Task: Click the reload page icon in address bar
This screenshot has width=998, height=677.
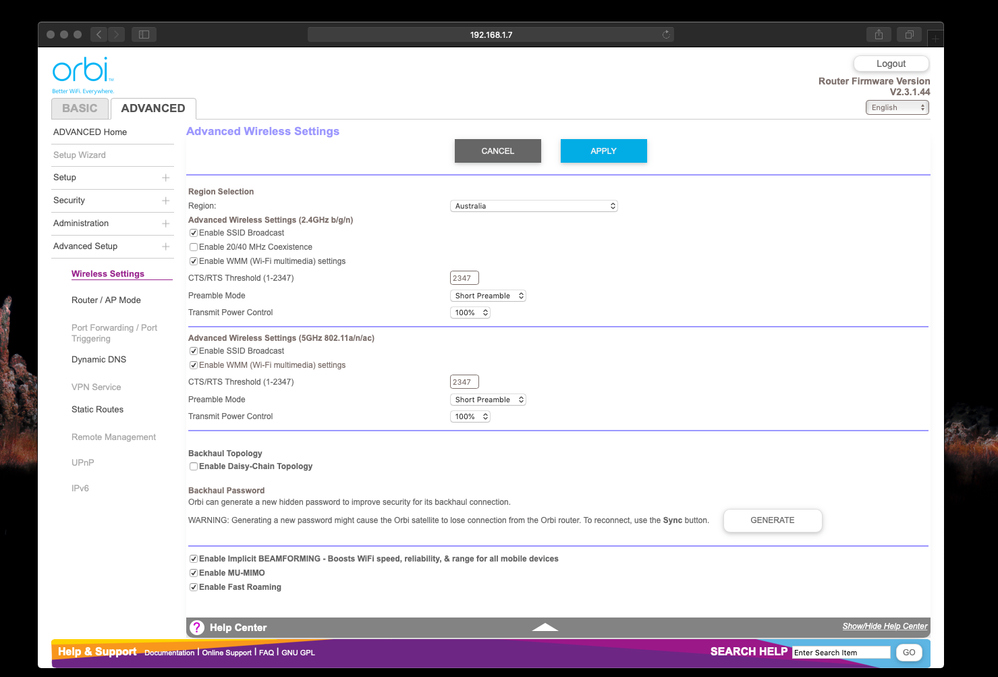Action: (666, 34)
